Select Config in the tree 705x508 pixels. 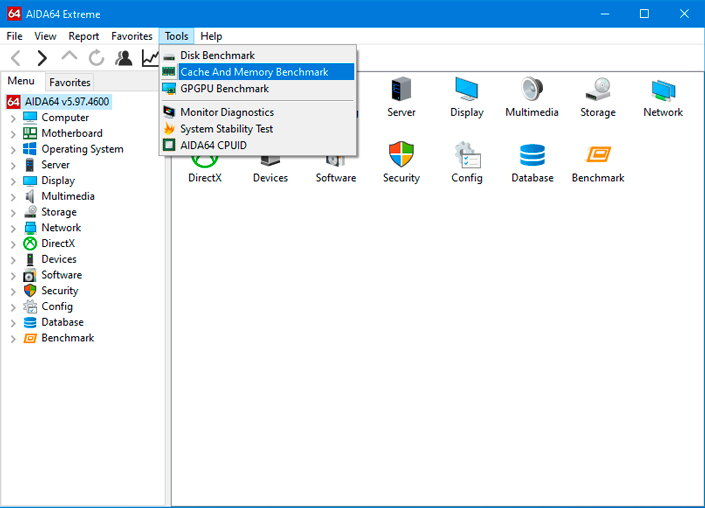click(x=57, y=306)
